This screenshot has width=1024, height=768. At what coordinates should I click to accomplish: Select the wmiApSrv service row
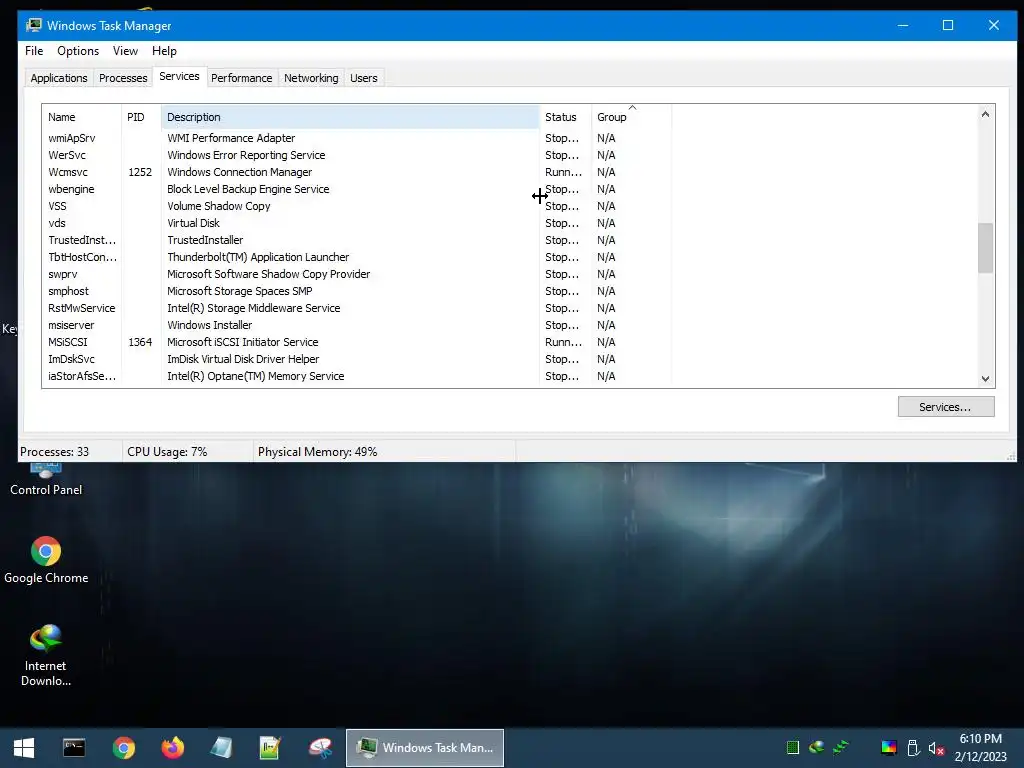point(357,138)
